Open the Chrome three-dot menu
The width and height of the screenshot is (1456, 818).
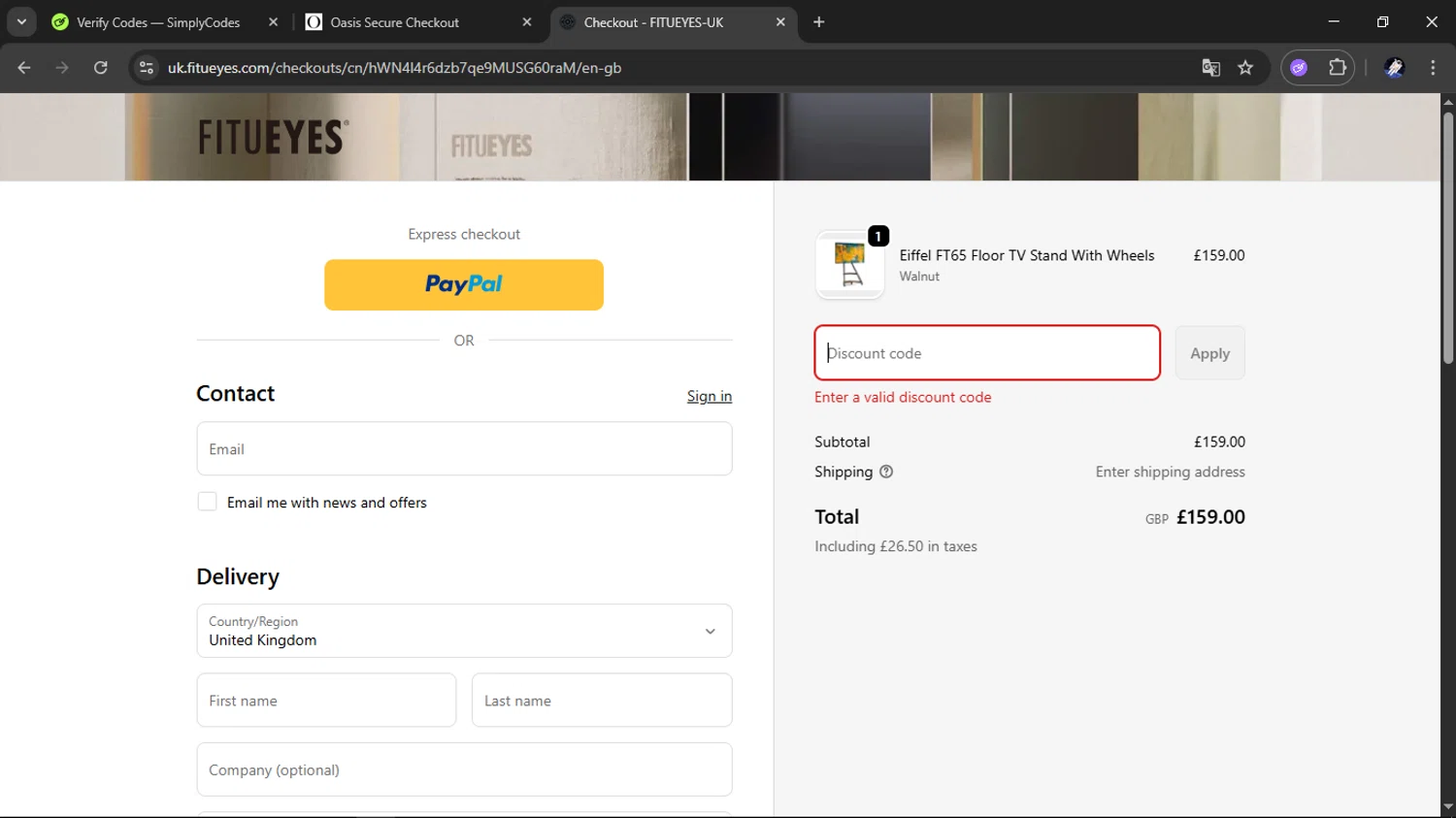[1433, 68]
